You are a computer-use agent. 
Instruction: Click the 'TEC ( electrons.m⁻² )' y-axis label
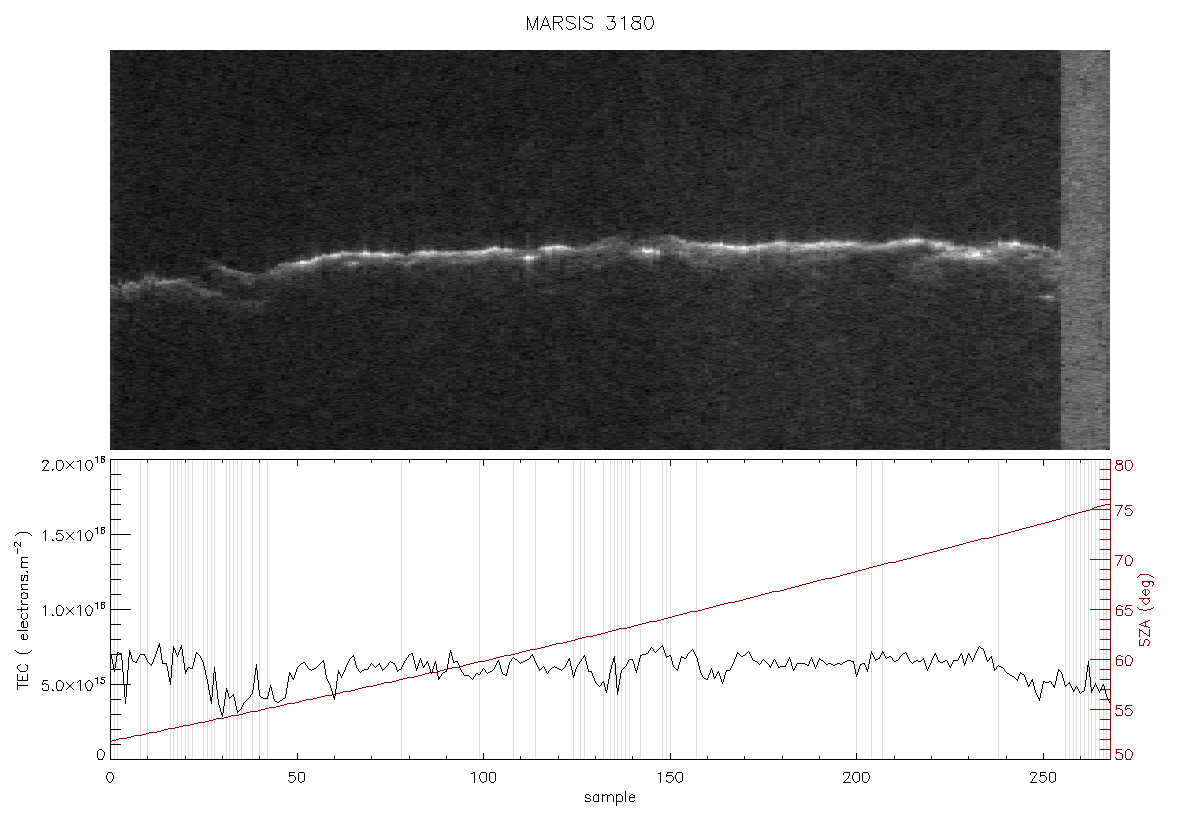coord(23,610)
